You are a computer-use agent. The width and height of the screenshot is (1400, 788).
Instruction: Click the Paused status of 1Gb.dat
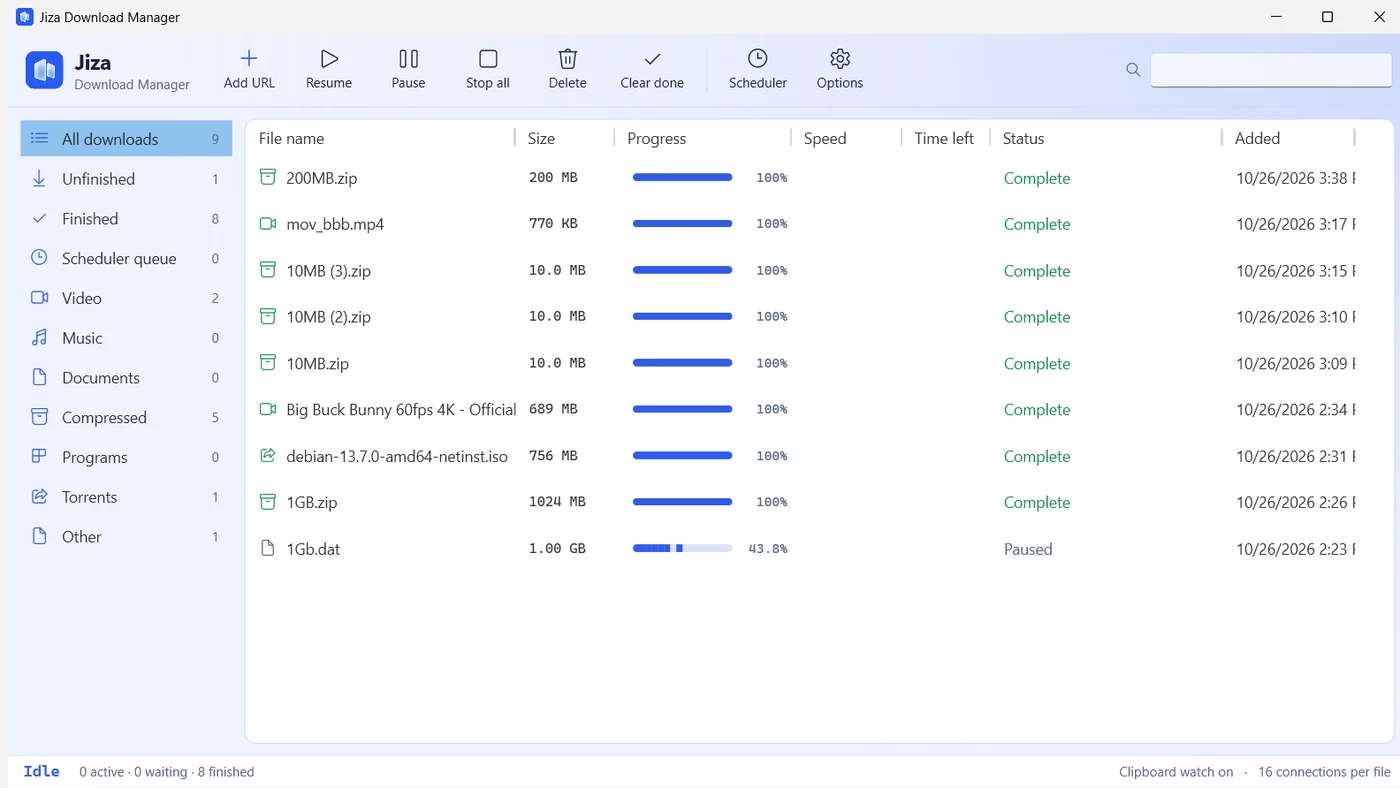(x=1028, y=549)
